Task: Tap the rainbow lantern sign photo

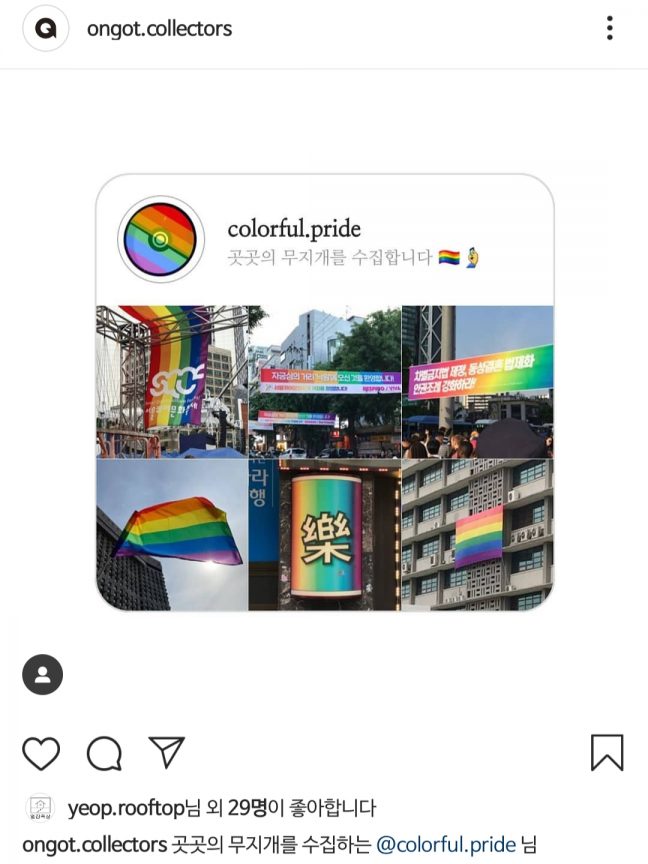Action: (x=325, y=535)
